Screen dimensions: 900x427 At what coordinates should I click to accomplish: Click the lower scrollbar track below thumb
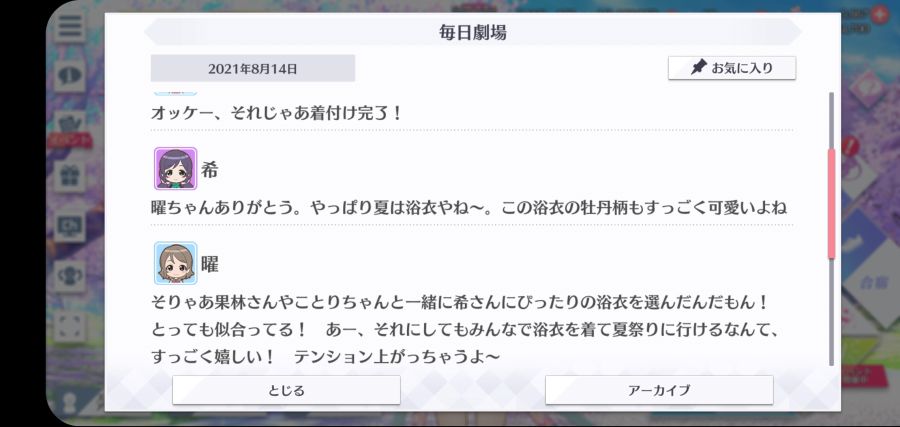coord(831,312)
